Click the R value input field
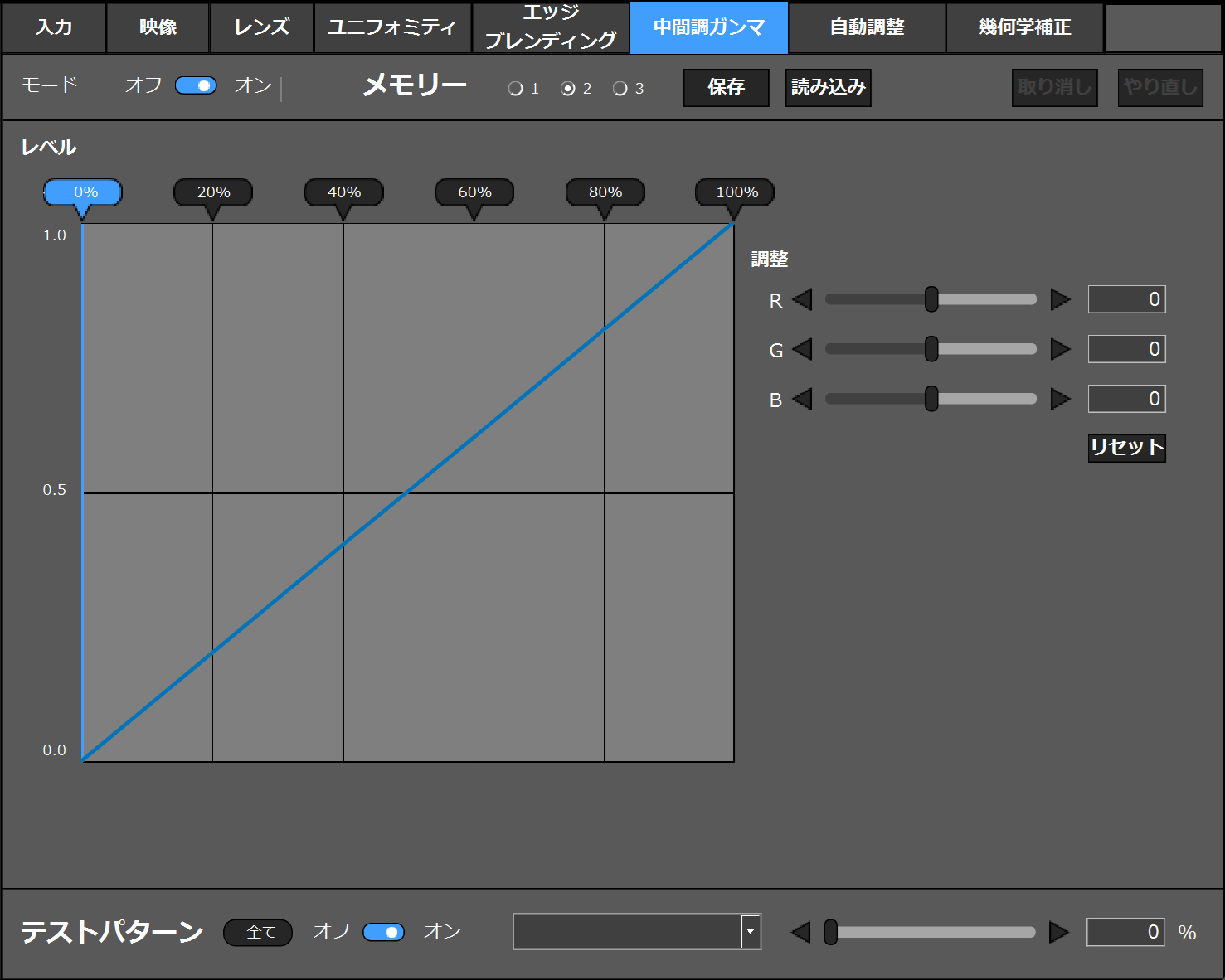Viewport: 1225px width, 980px height. point(1126,299)
